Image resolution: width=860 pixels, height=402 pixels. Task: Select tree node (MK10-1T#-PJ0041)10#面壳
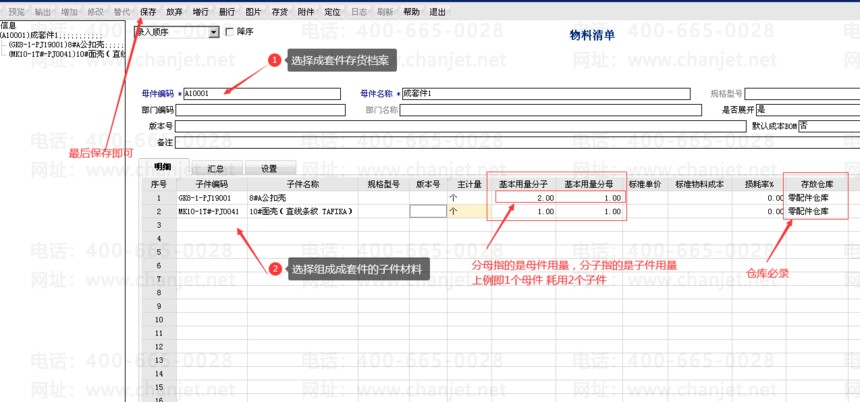click(x=66, y=54)
